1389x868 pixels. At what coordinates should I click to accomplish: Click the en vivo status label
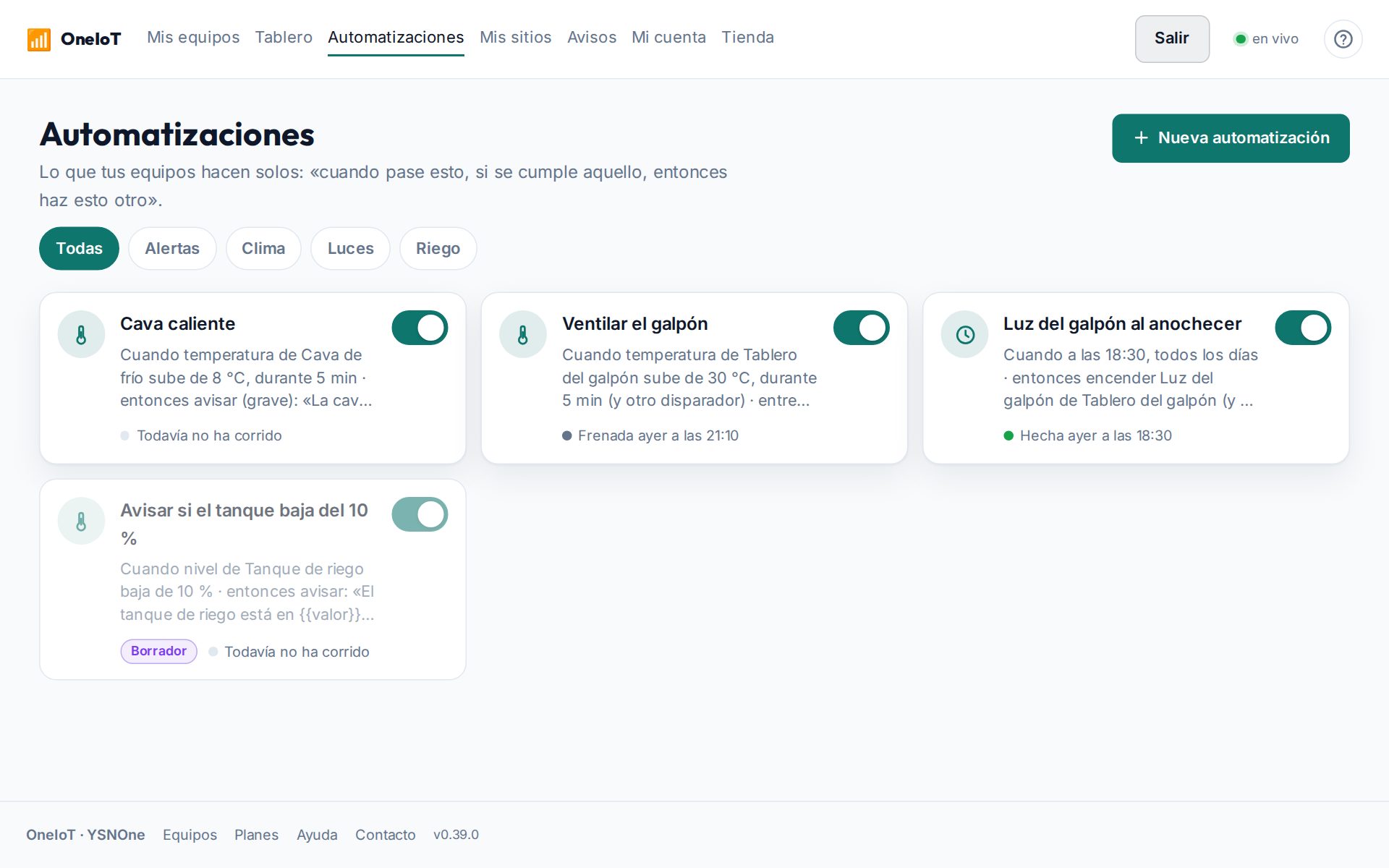[x=1275, y=39]
